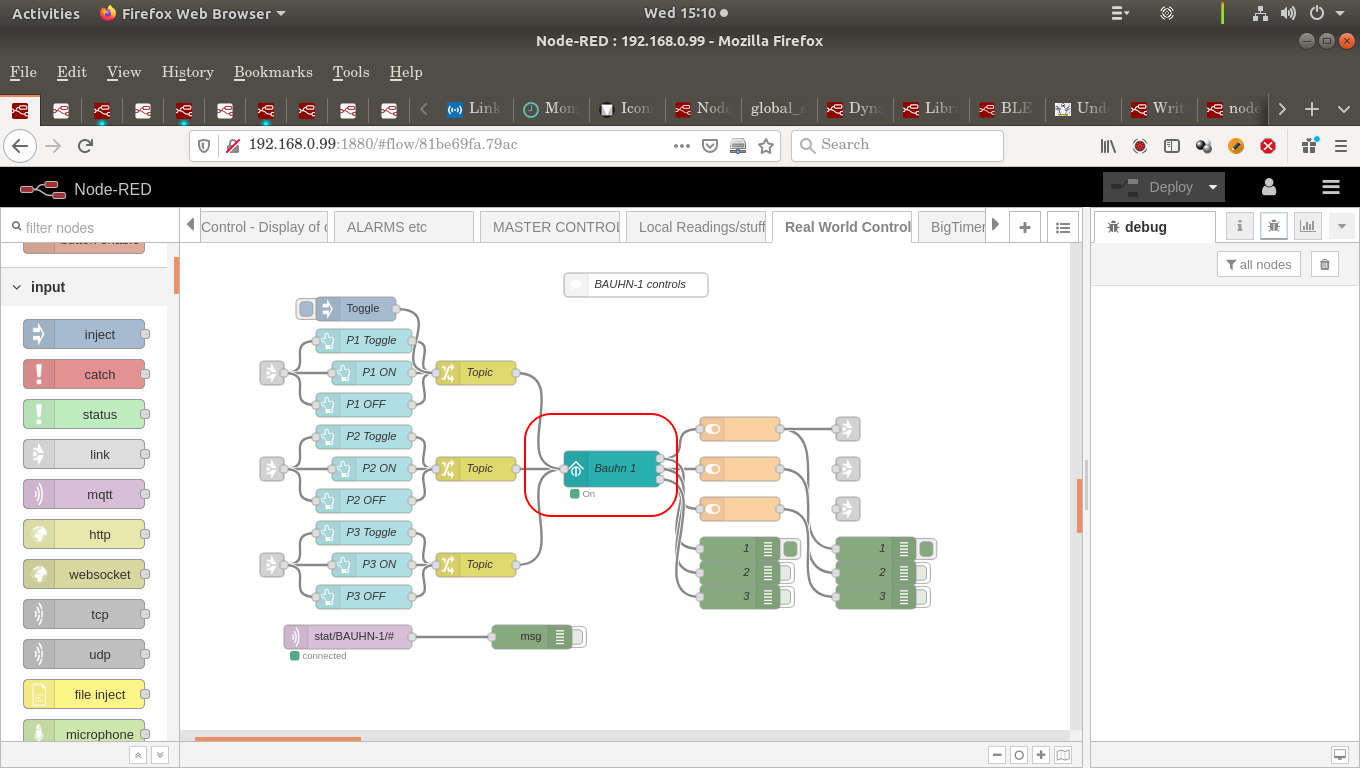Click the filter nodes search field
1360x768 pixels.
point(90,226)
